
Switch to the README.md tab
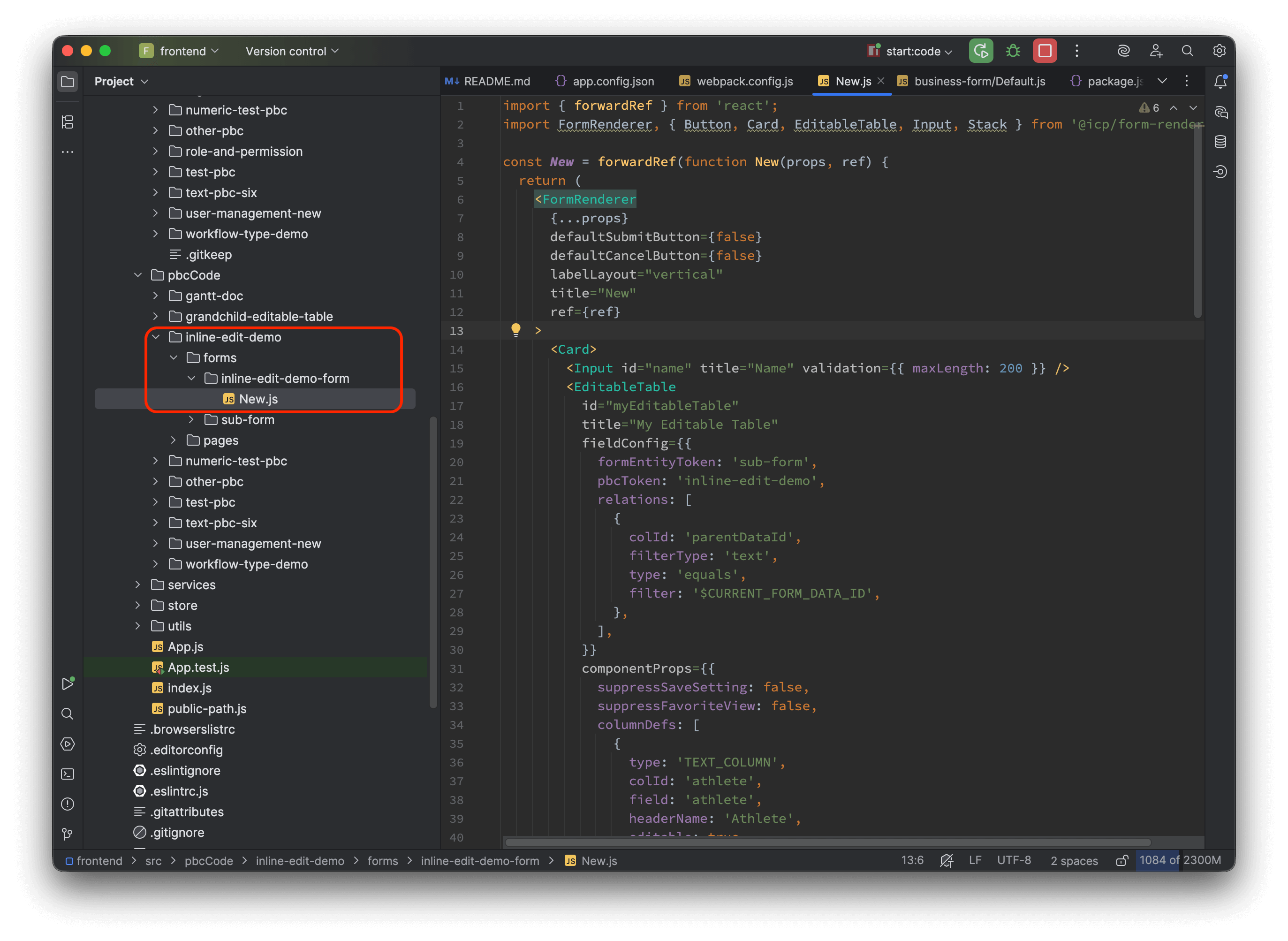[488, 82]
